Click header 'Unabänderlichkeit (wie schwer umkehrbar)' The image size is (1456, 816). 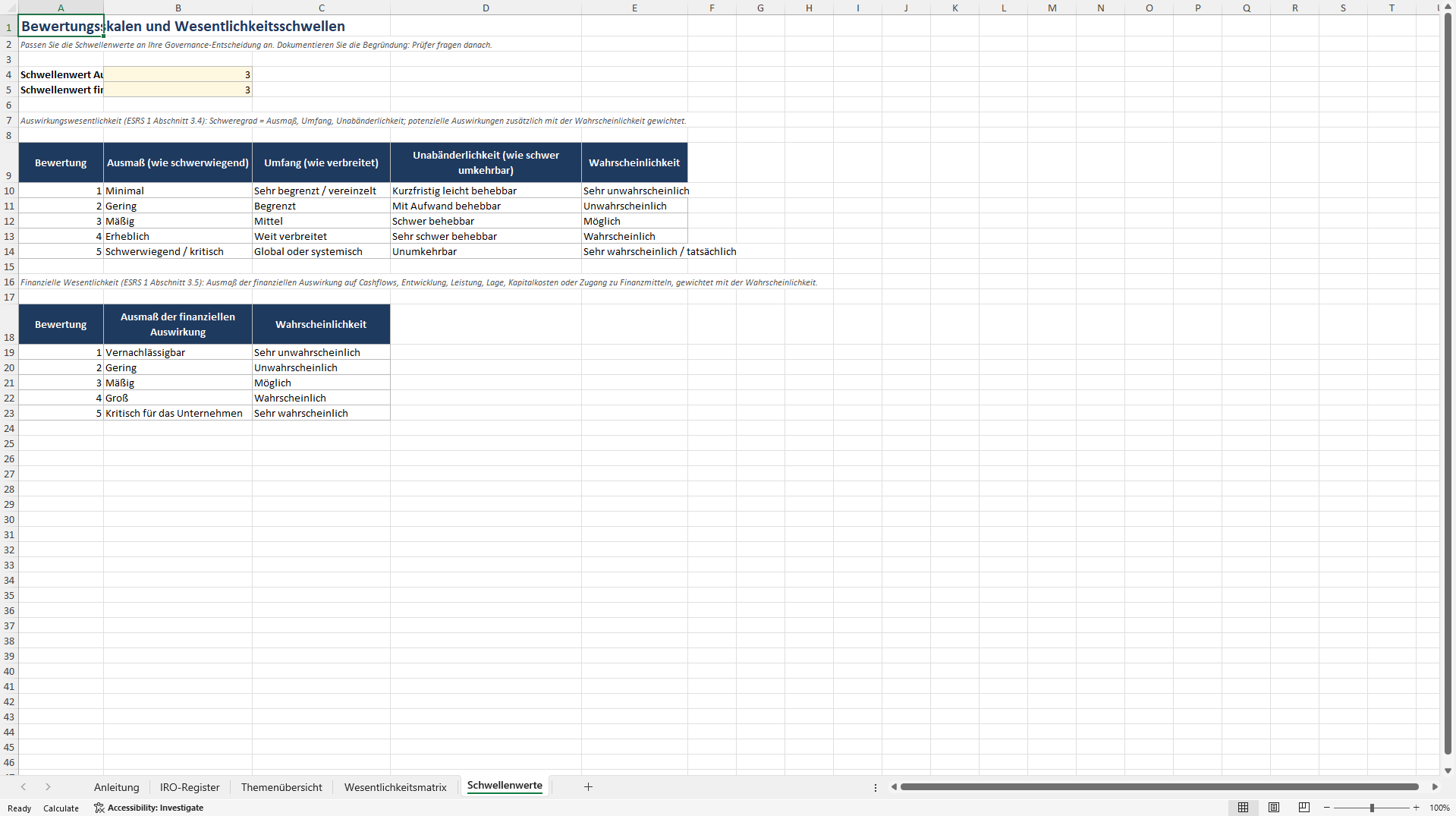486,162
